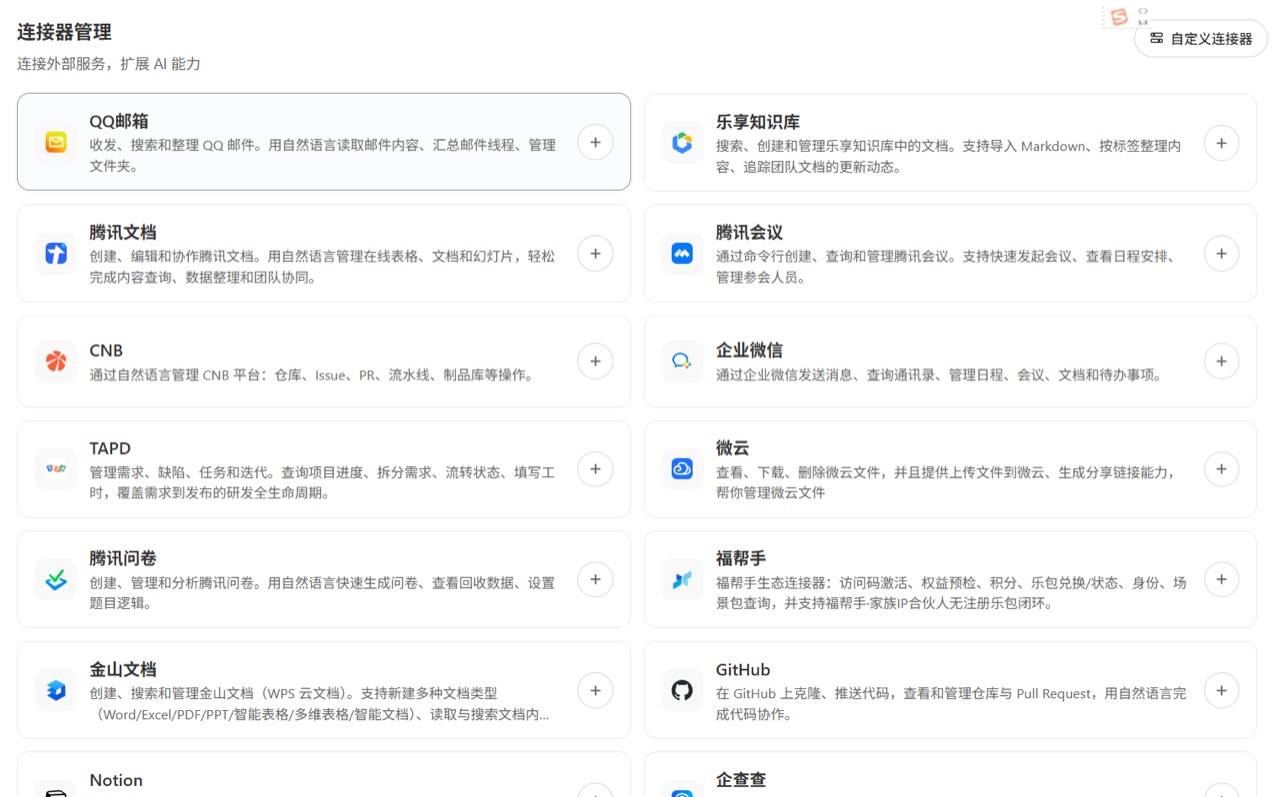This screenshot has height=797, width=1280.
Task: Click the description starting 通过自然语言管理 CNB 平台
Action: 311,375
